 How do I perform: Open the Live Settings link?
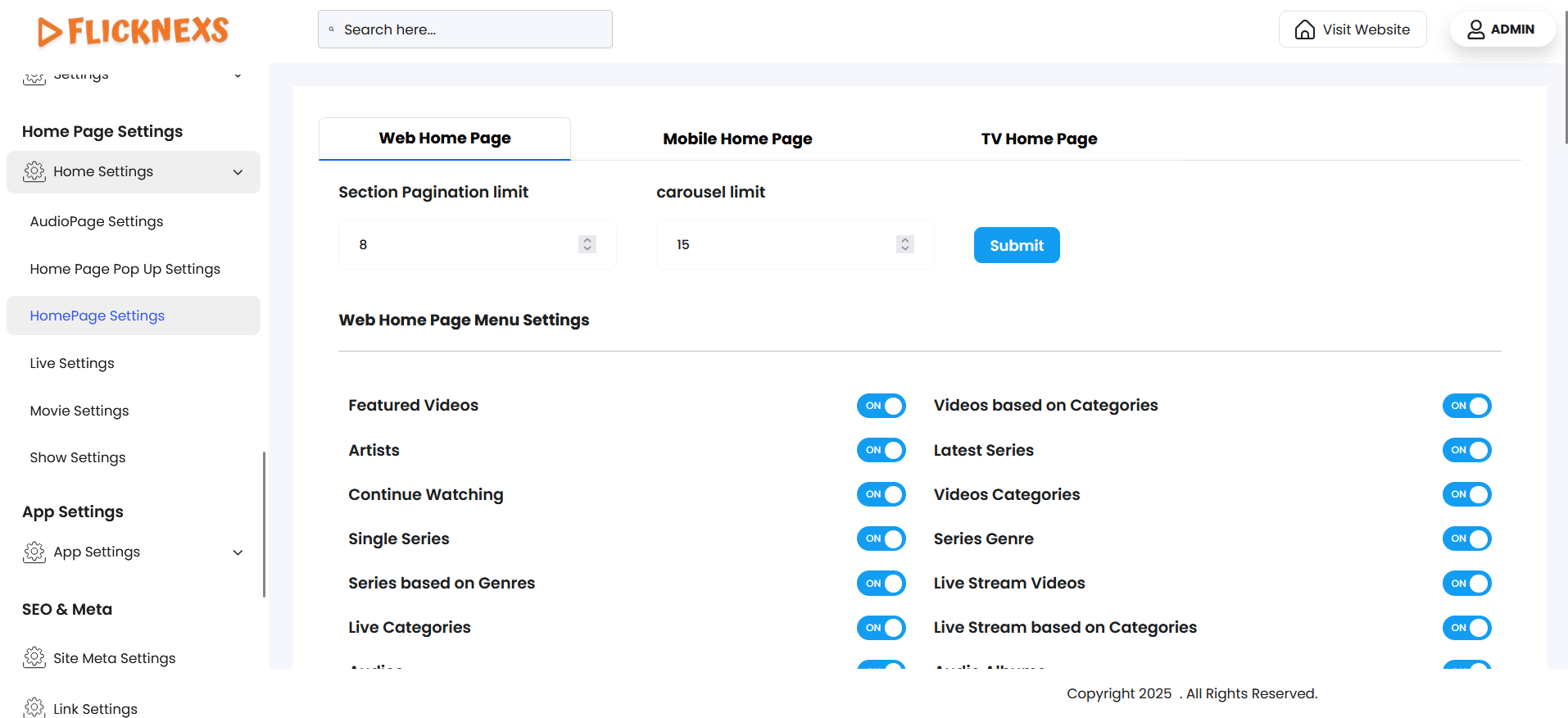[x=72, y=363]
